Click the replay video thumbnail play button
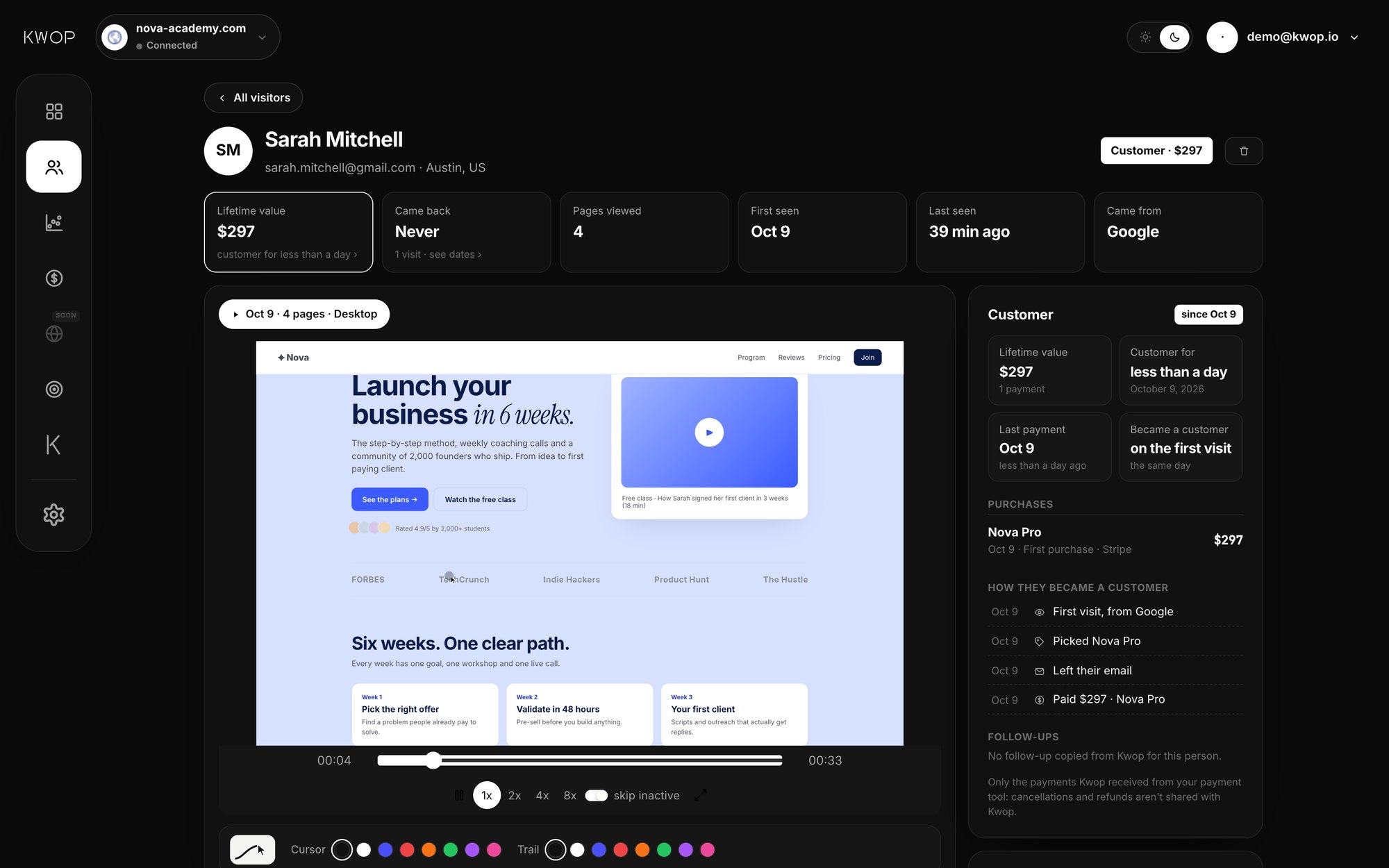 coord(709,432)
